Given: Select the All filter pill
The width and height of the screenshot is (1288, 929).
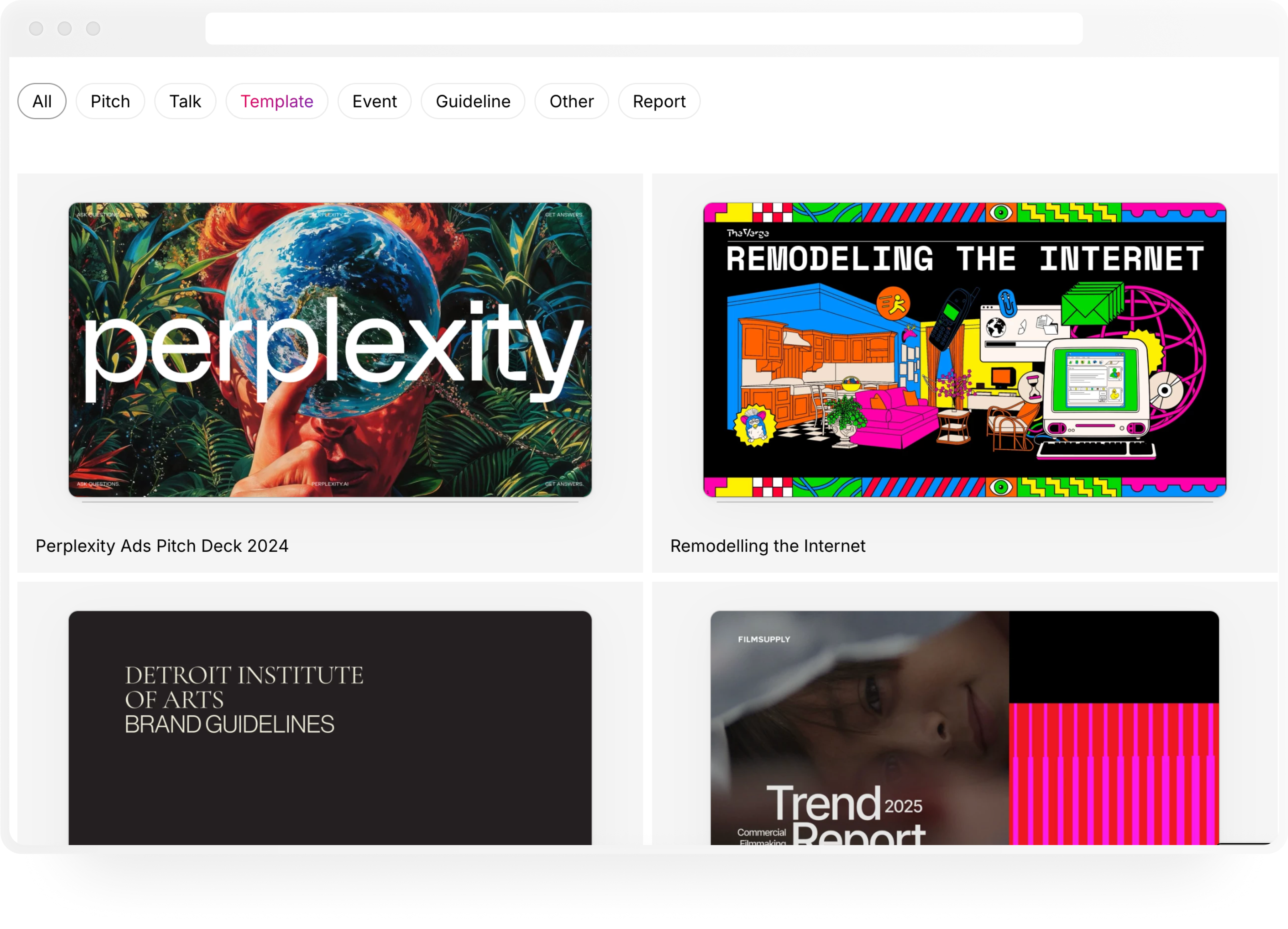Looking at the screenshot, I should coord(42,101).
